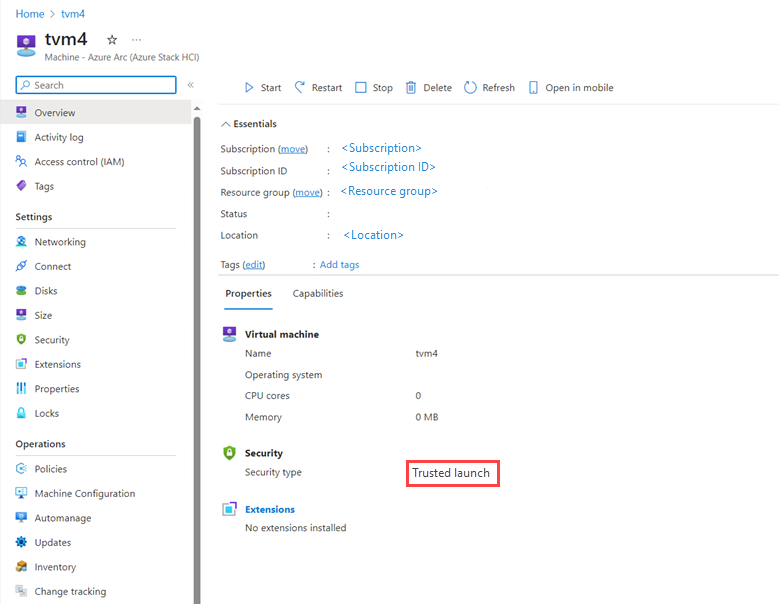Screen dimensions: 779x604
Task: Open Machine Configuration
Action: click(x=84, y=494)
